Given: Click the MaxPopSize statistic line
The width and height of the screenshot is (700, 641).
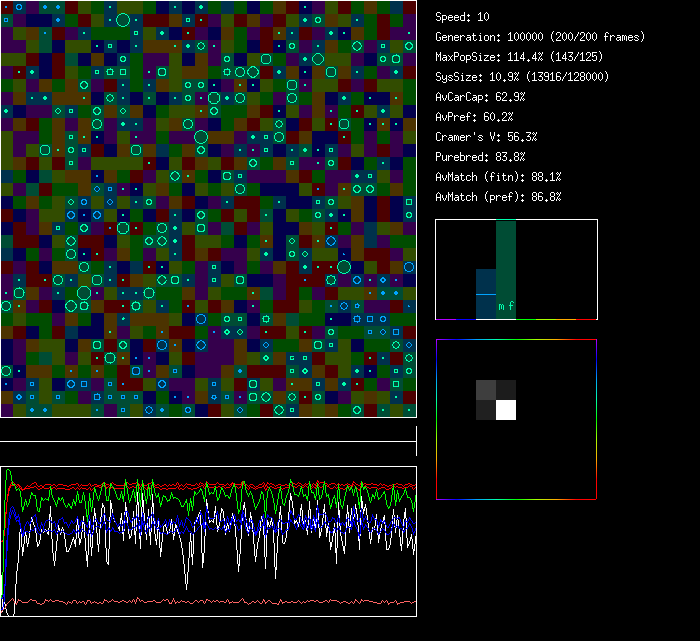Looking at the screenshot, I should point(525,57).
